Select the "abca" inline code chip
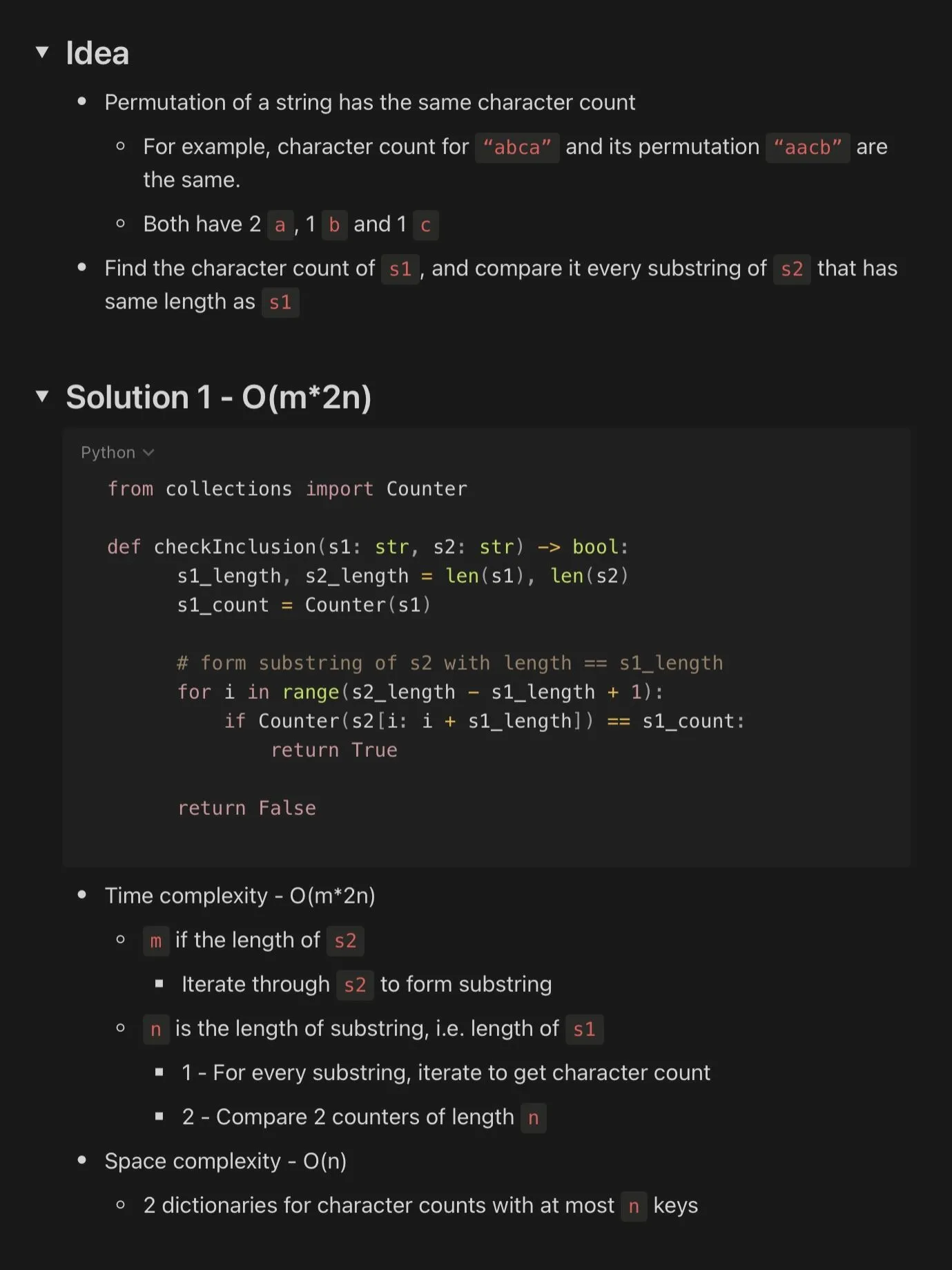 [517, 147]
